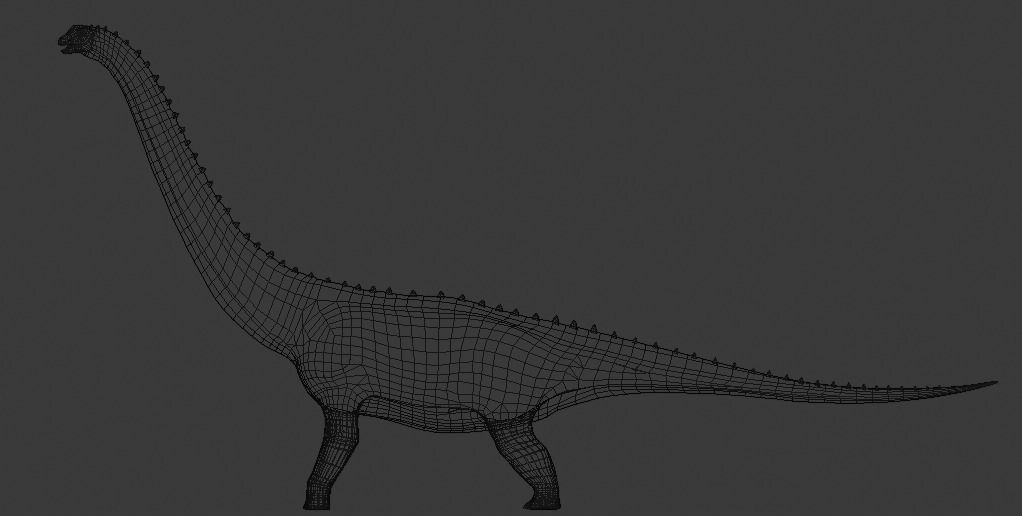
Task: Select the dinosaur's torso mesh
Action: tap(430, 362)
